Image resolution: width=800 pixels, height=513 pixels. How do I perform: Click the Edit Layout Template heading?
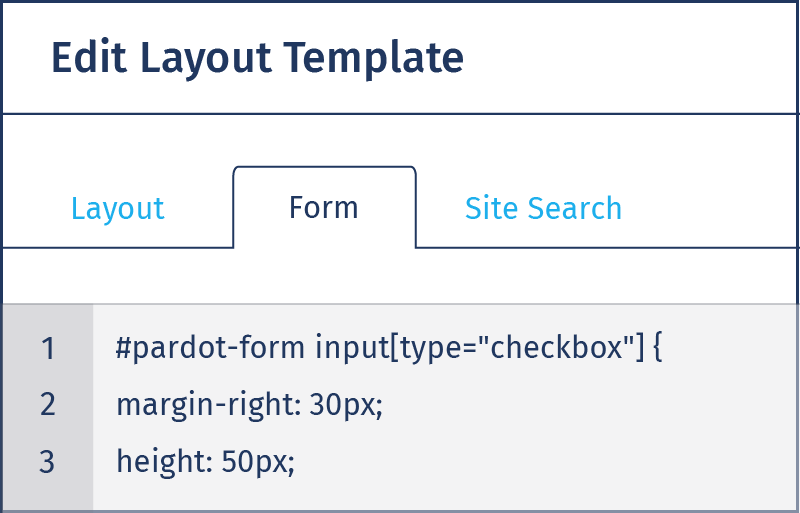tap(258, 58)
